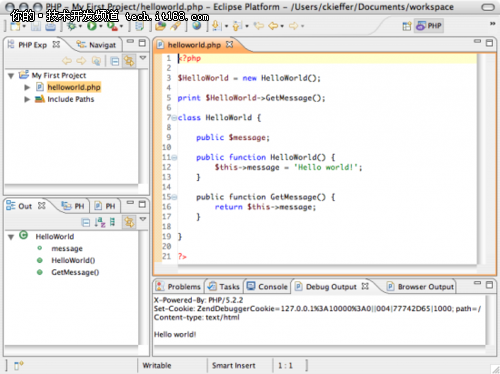Sort Outline entries alphabetically

click(x=100, y=222)
